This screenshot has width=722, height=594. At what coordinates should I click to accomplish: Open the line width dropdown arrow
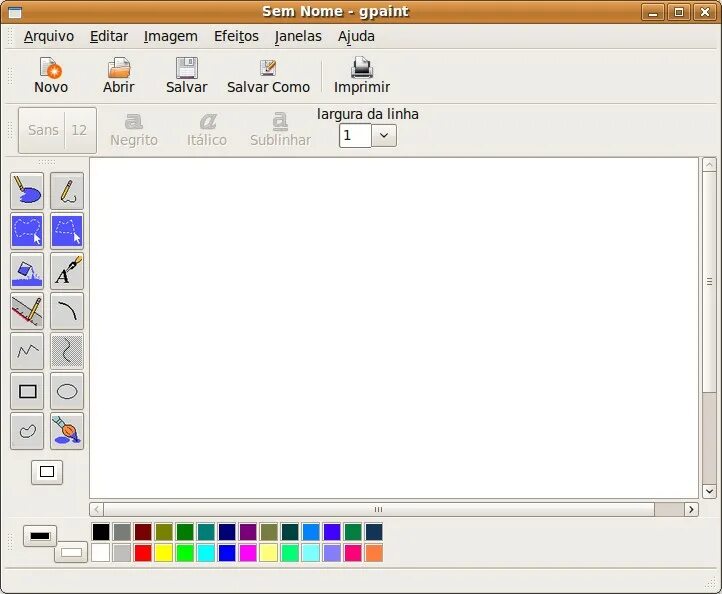click(384, 136)
